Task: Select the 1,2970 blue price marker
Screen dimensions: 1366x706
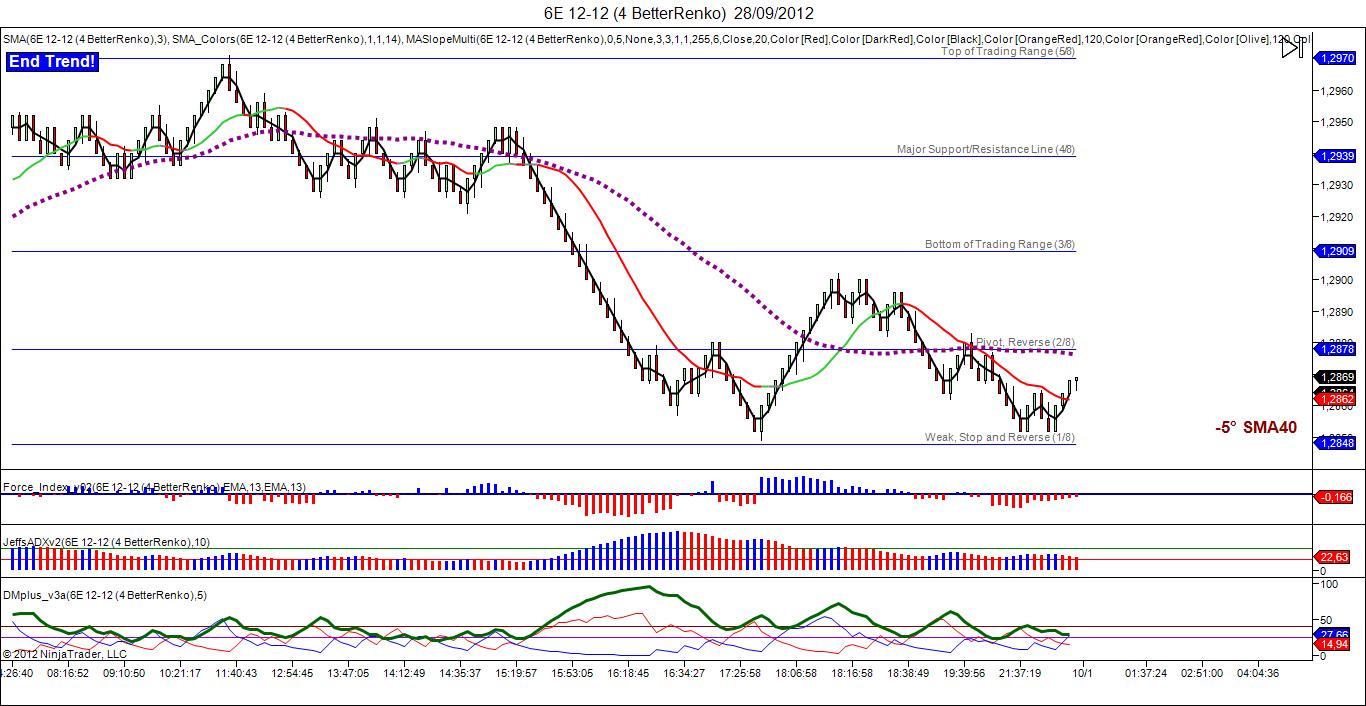Action: coord(1335,59)
